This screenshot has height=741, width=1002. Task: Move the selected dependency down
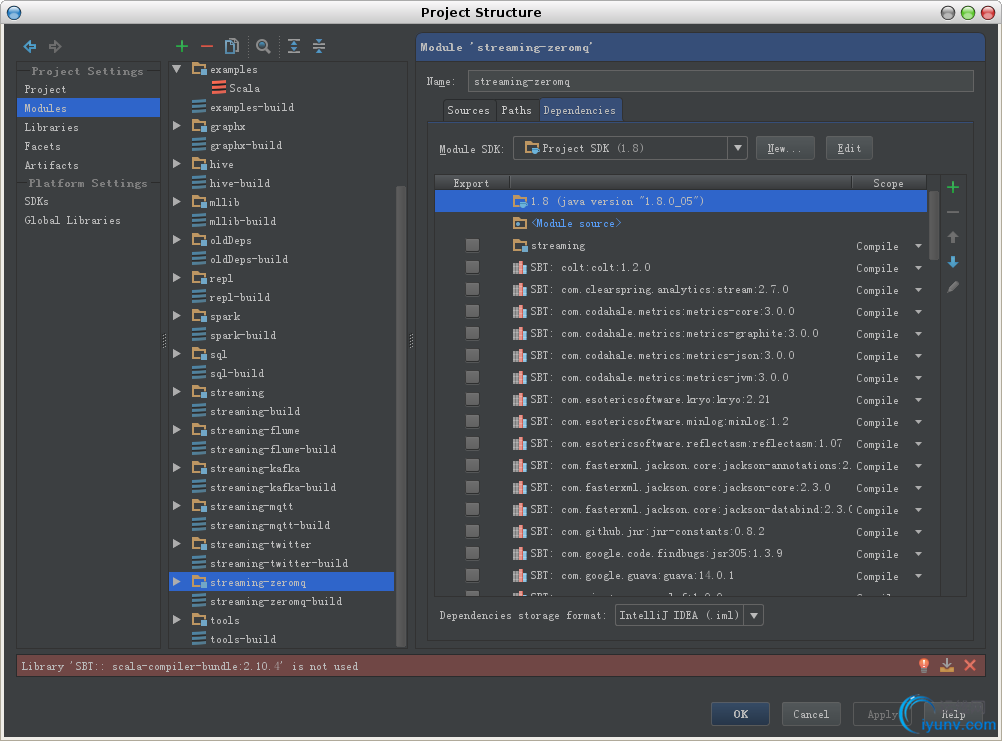pos(953,262)
